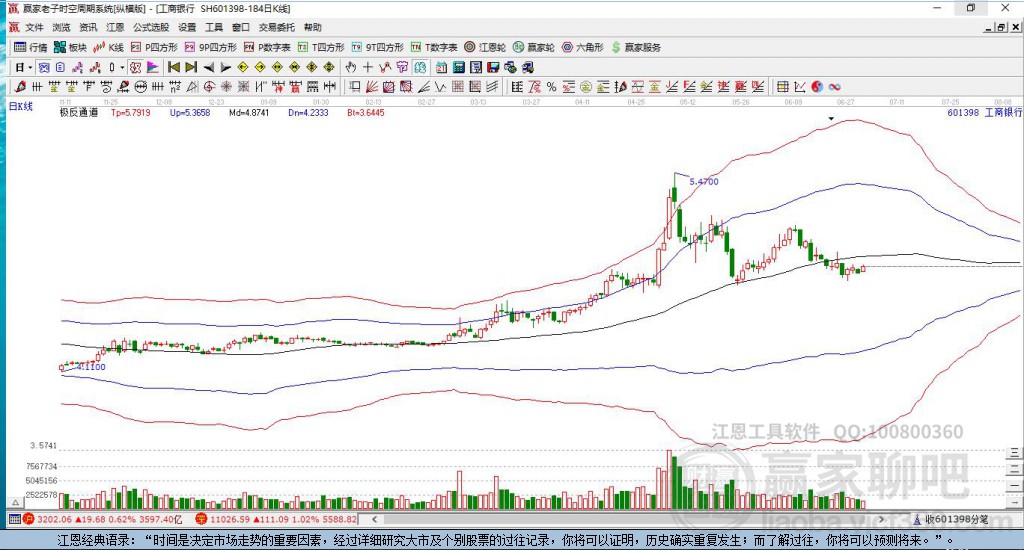Click the percent % tool icon
The width and height of the screenshot is (1024, 550).
(x=551, y=87)
